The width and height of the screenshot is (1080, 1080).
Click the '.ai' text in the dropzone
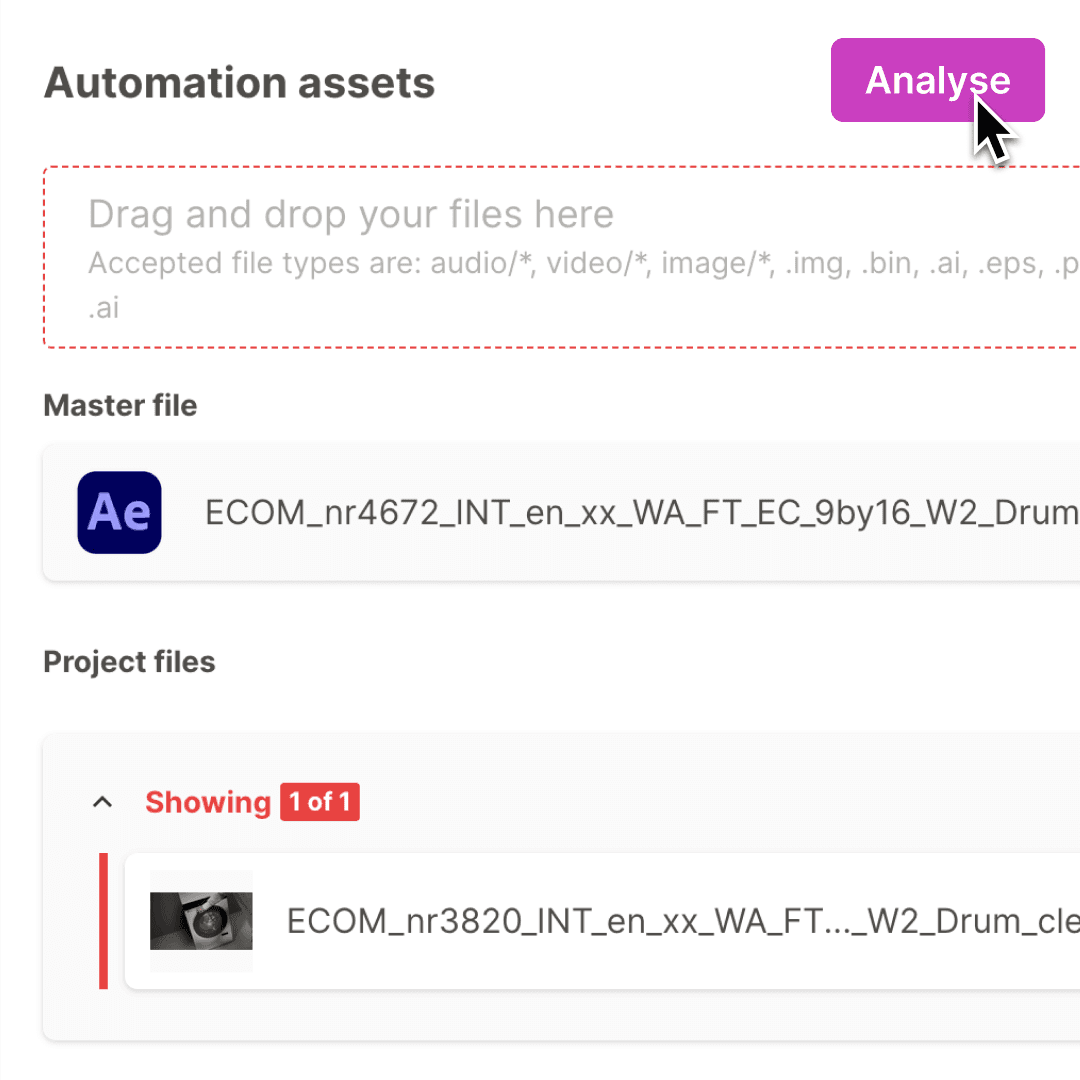coord(103,307)
